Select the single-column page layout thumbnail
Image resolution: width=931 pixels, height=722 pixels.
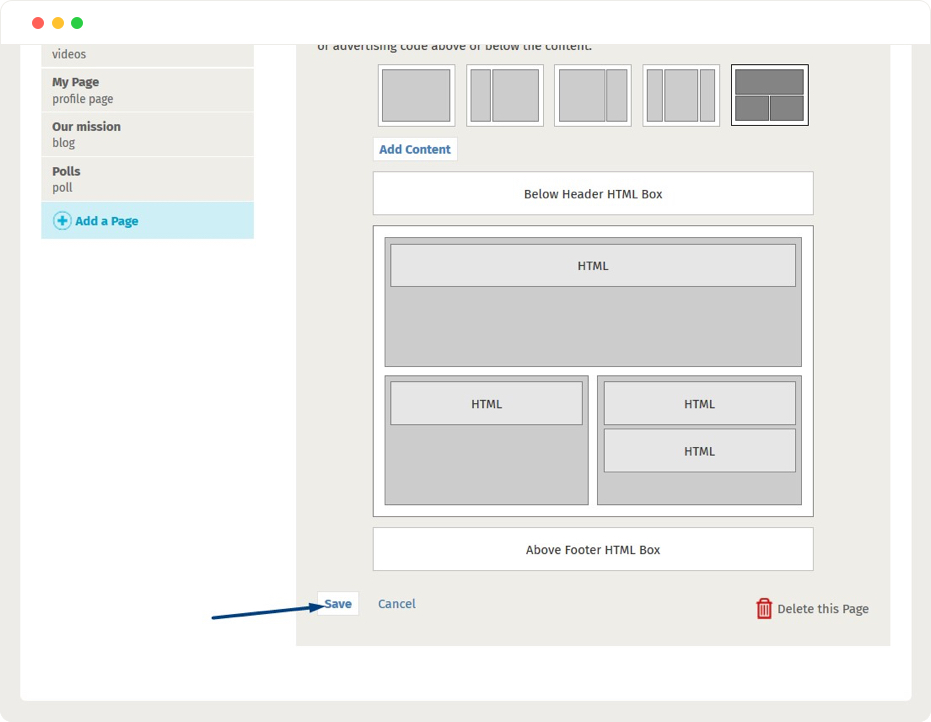pyautogui.click(x=416, y=96)
